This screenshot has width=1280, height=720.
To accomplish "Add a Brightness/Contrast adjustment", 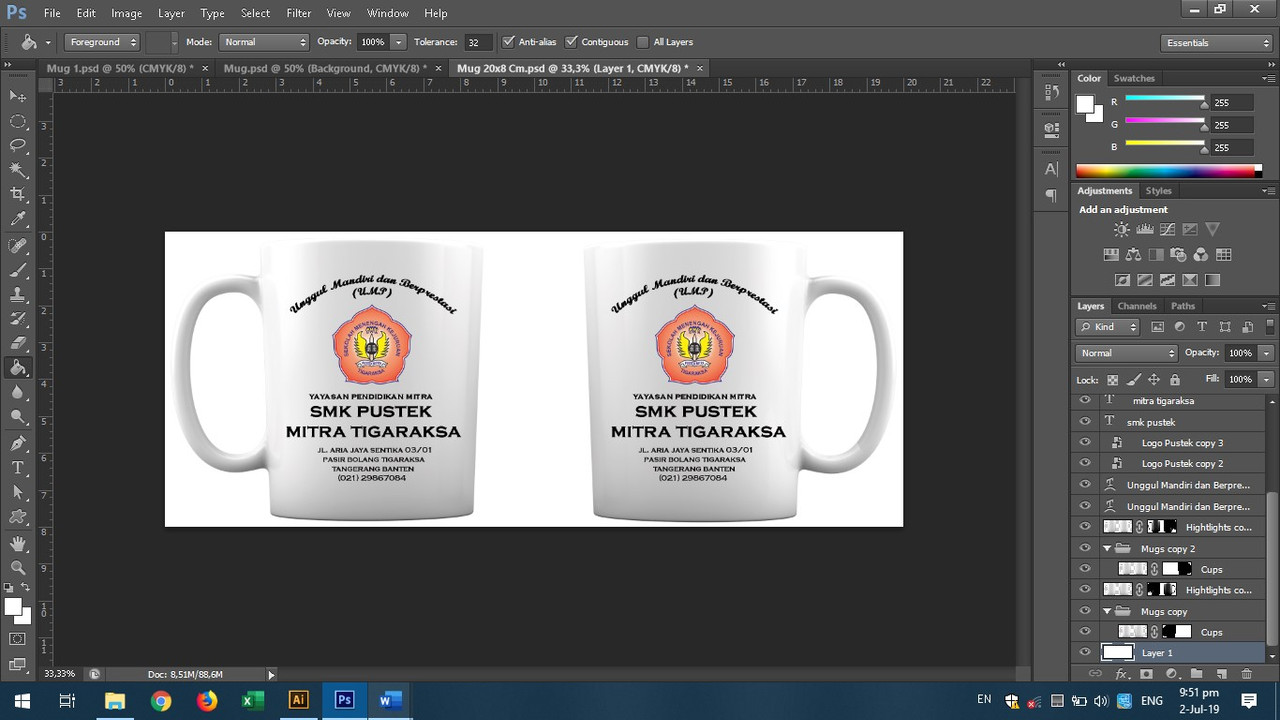I will coord(1122,230).
